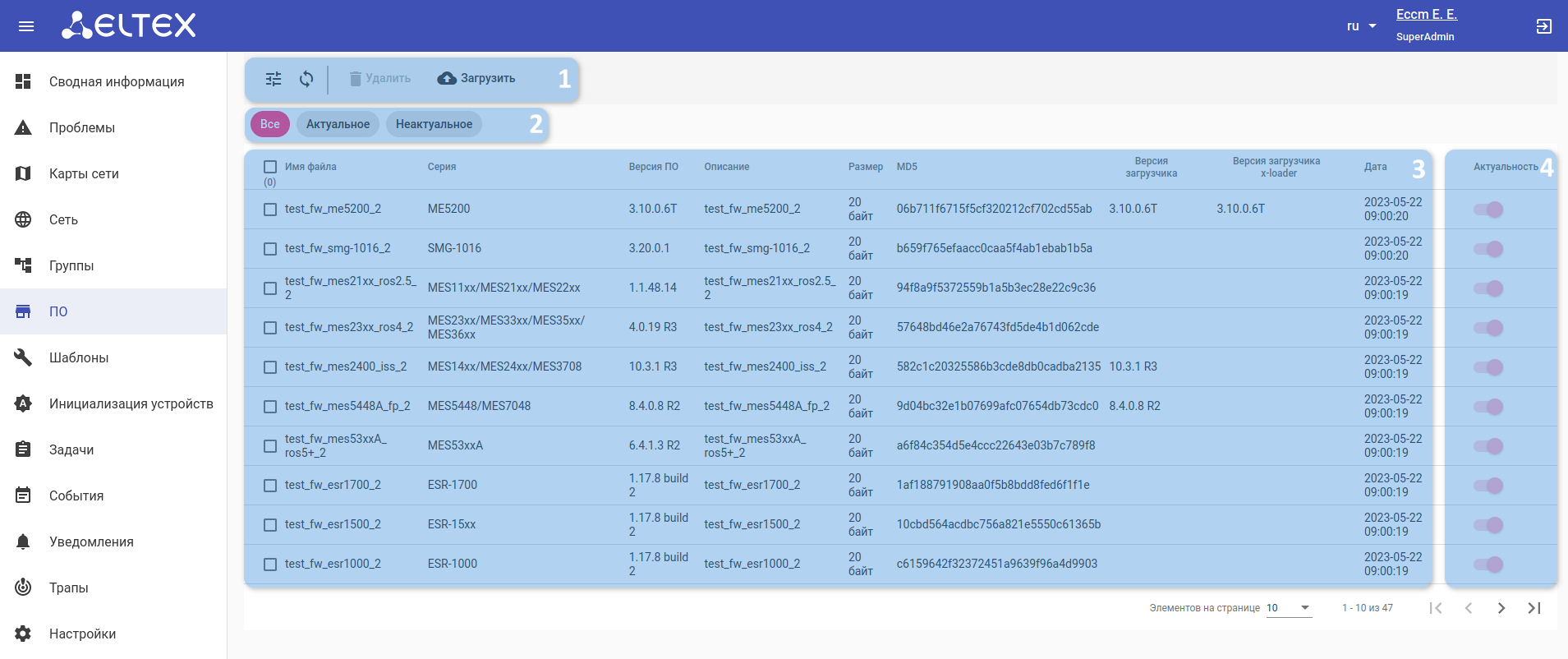
Task: Check the box for test_fw_me5200_2
Action: pos(270,210)
